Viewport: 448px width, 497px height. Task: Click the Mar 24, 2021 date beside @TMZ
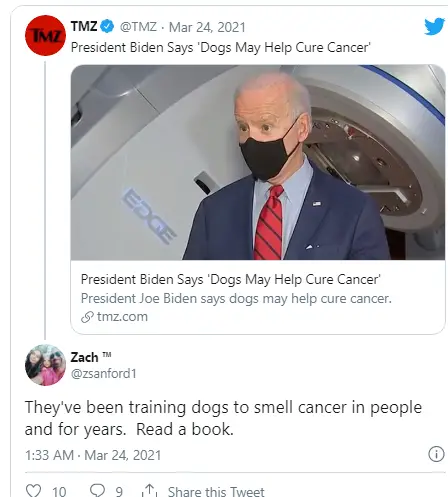pos(207,27)
